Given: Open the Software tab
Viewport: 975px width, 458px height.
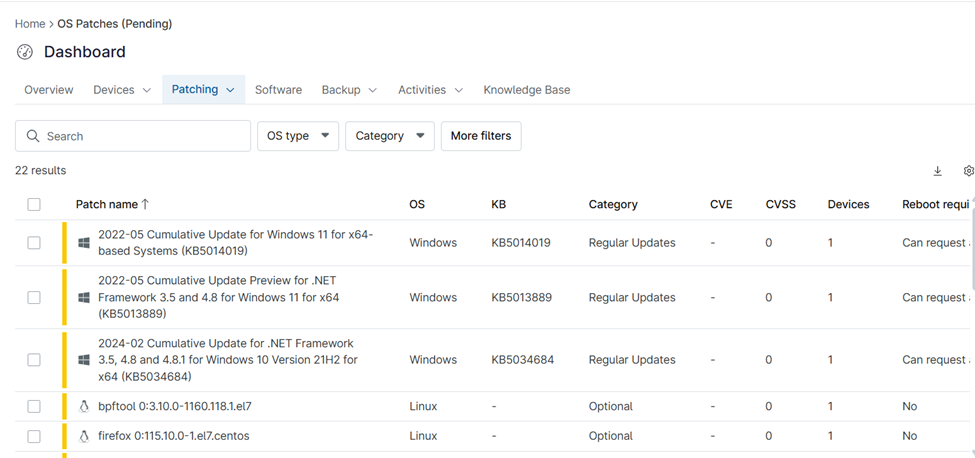Looking at the screenshot, I should point(279,89).
